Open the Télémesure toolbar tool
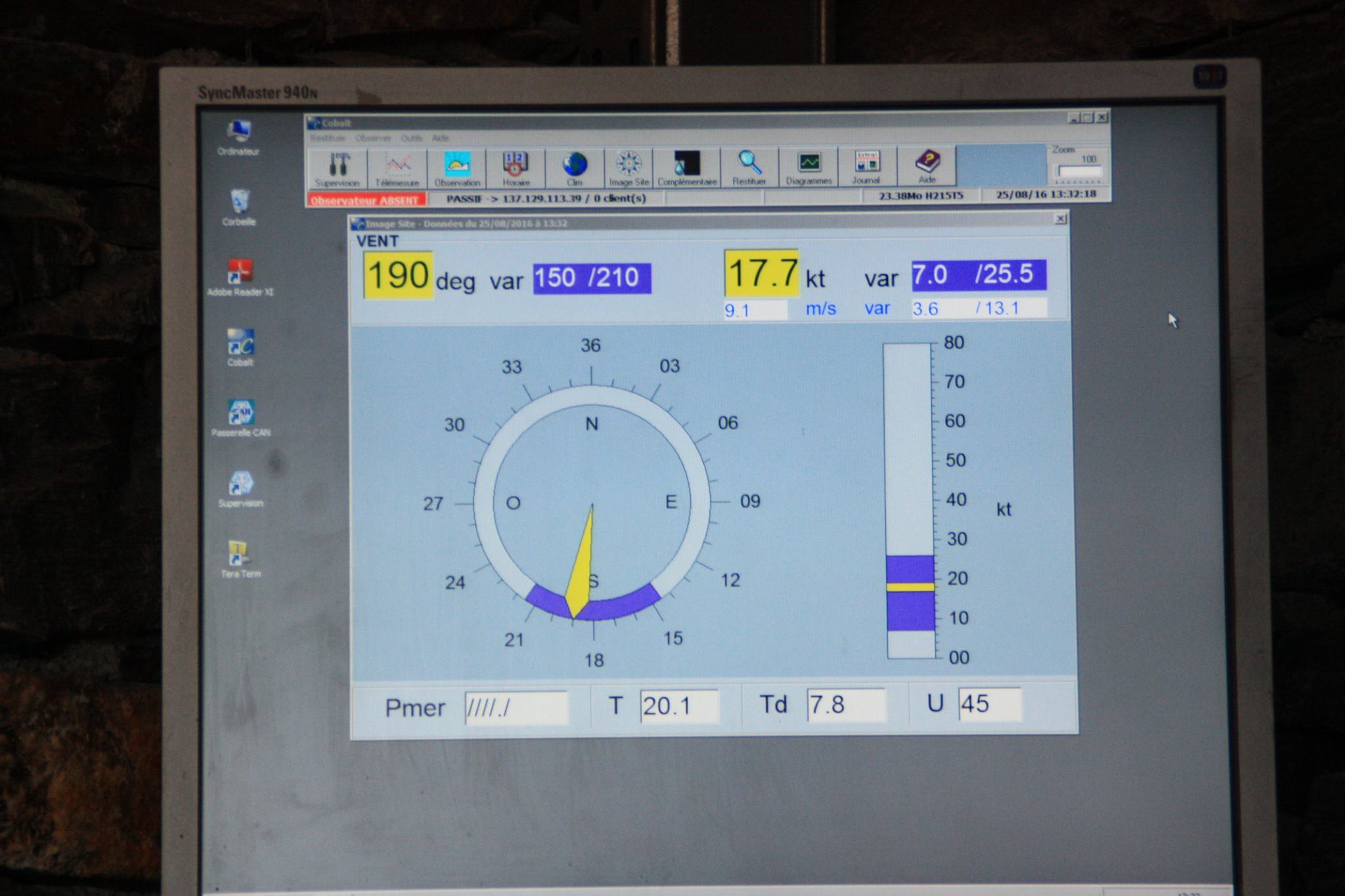Screen dimensions: 1345x896 397,168
